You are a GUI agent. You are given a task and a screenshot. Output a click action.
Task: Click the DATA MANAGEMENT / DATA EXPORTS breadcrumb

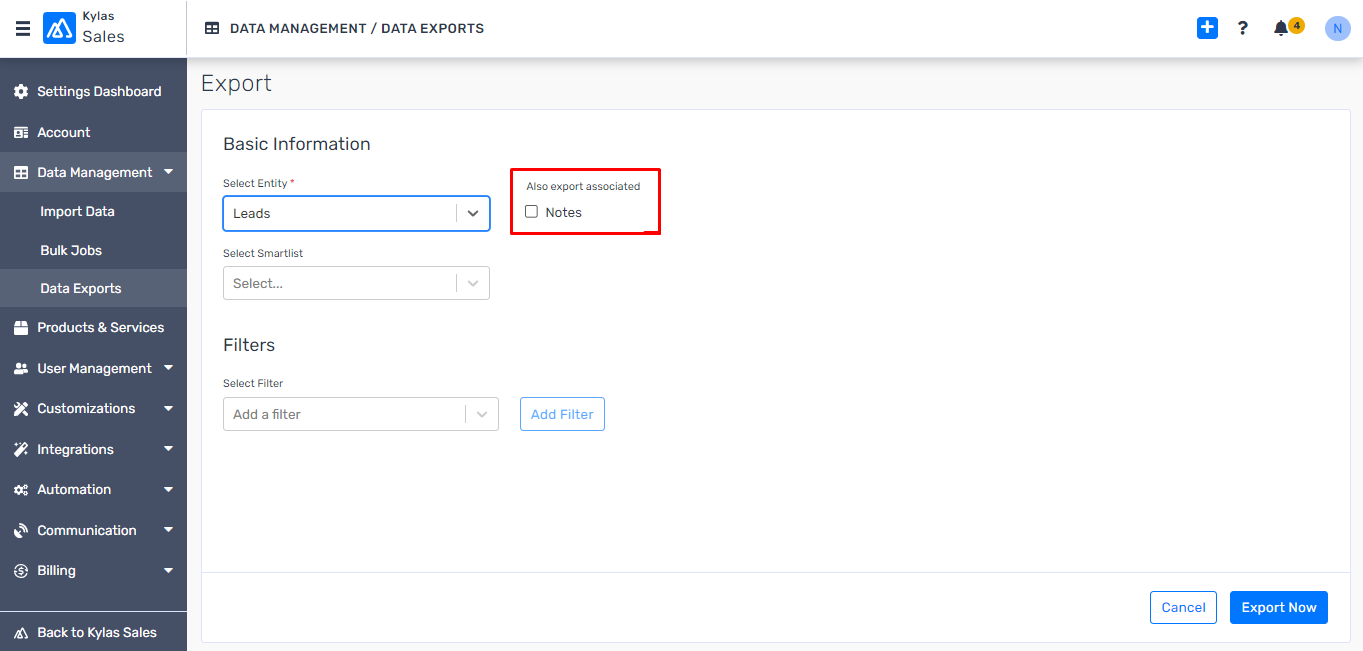357,29
